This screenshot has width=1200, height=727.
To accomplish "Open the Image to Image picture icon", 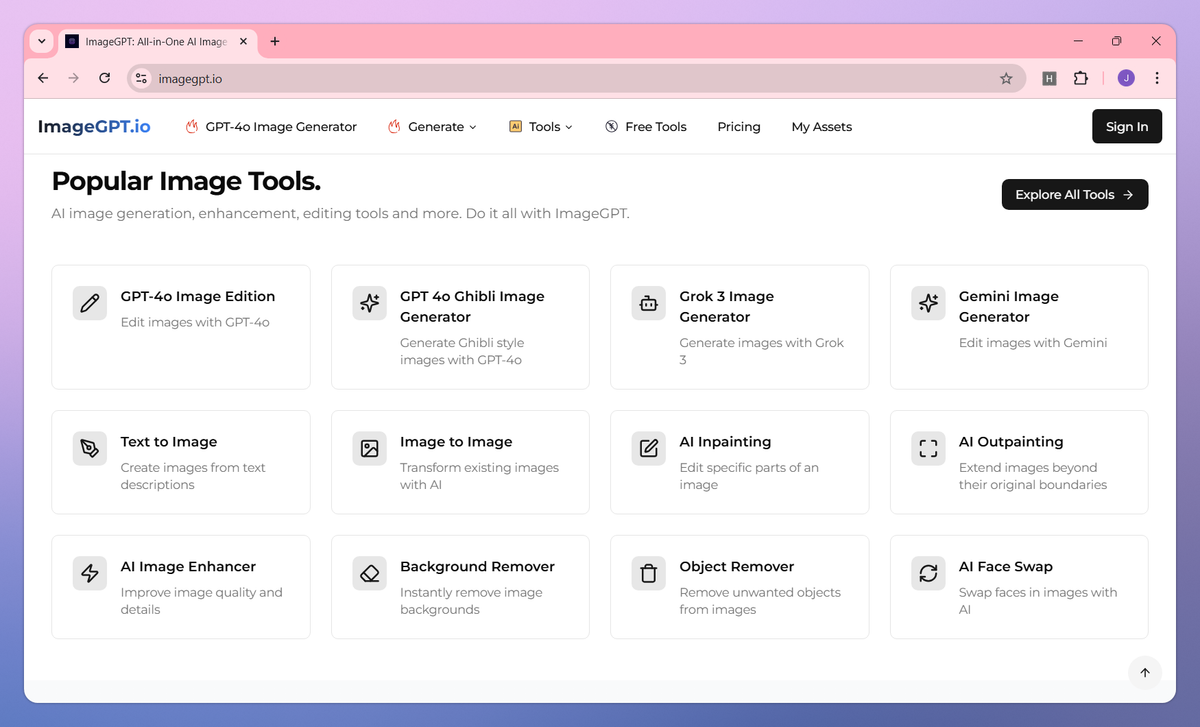I will pyautogui.click(x=369, y=448).
